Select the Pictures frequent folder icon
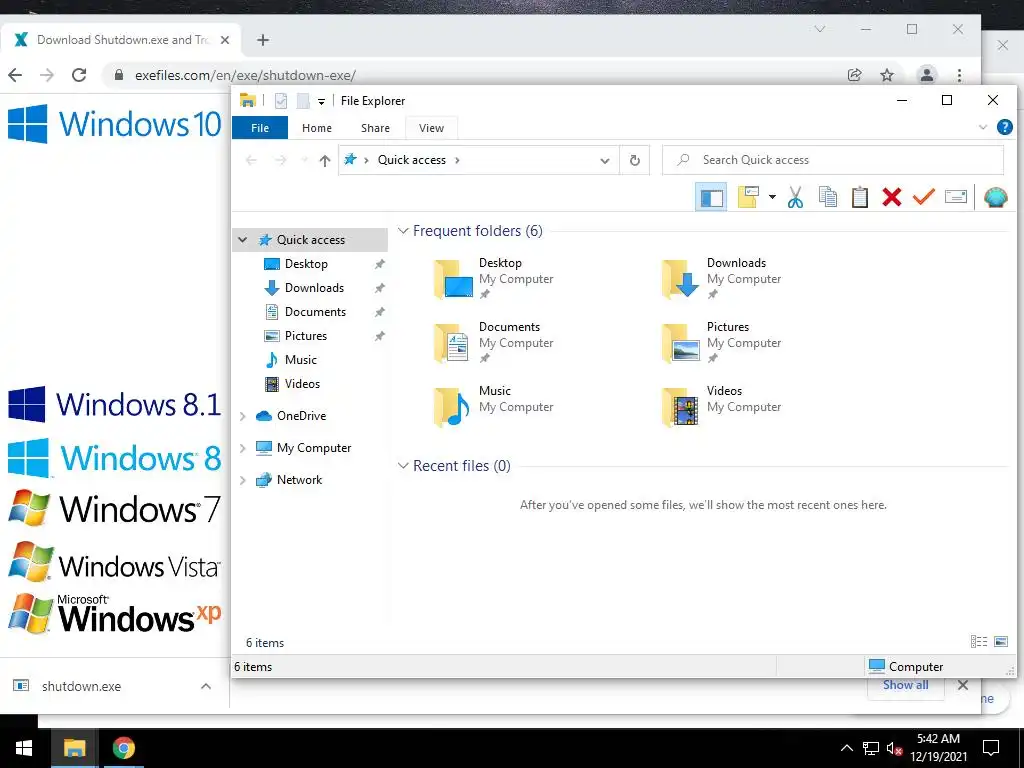This screenshot has height=768, width=1024. (680, 343)
